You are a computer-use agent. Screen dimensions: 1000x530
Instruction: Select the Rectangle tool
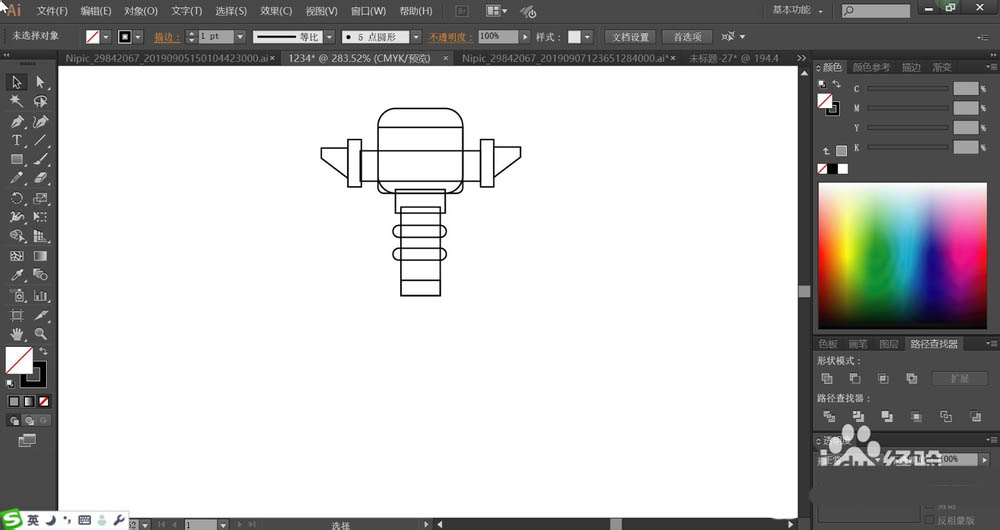(17, 159)
